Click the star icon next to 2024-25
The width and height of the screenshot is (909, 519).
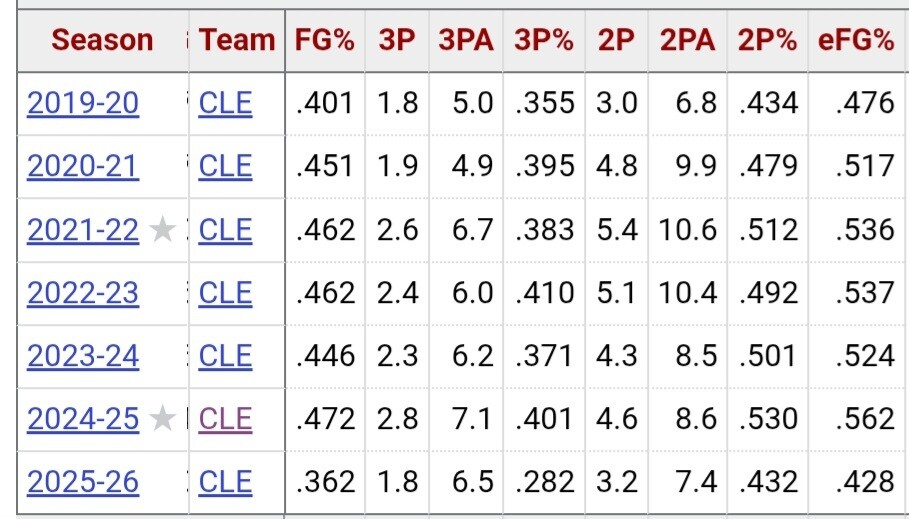[162, 419]
